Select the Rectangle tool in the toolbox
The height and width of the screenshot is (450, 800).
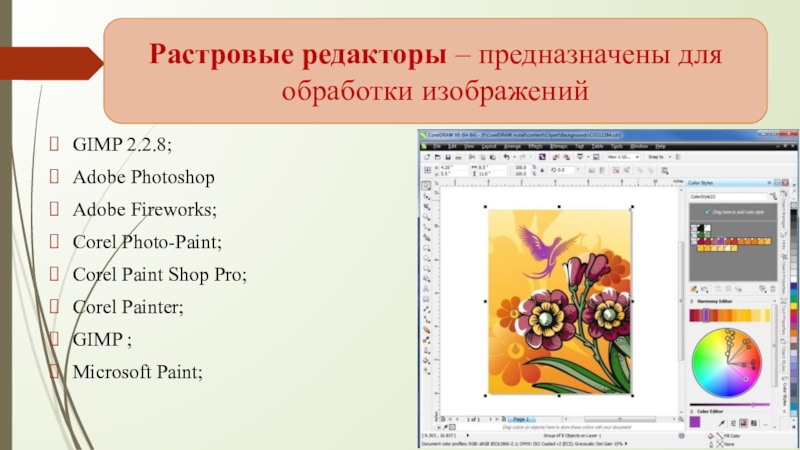click(426, 248)
